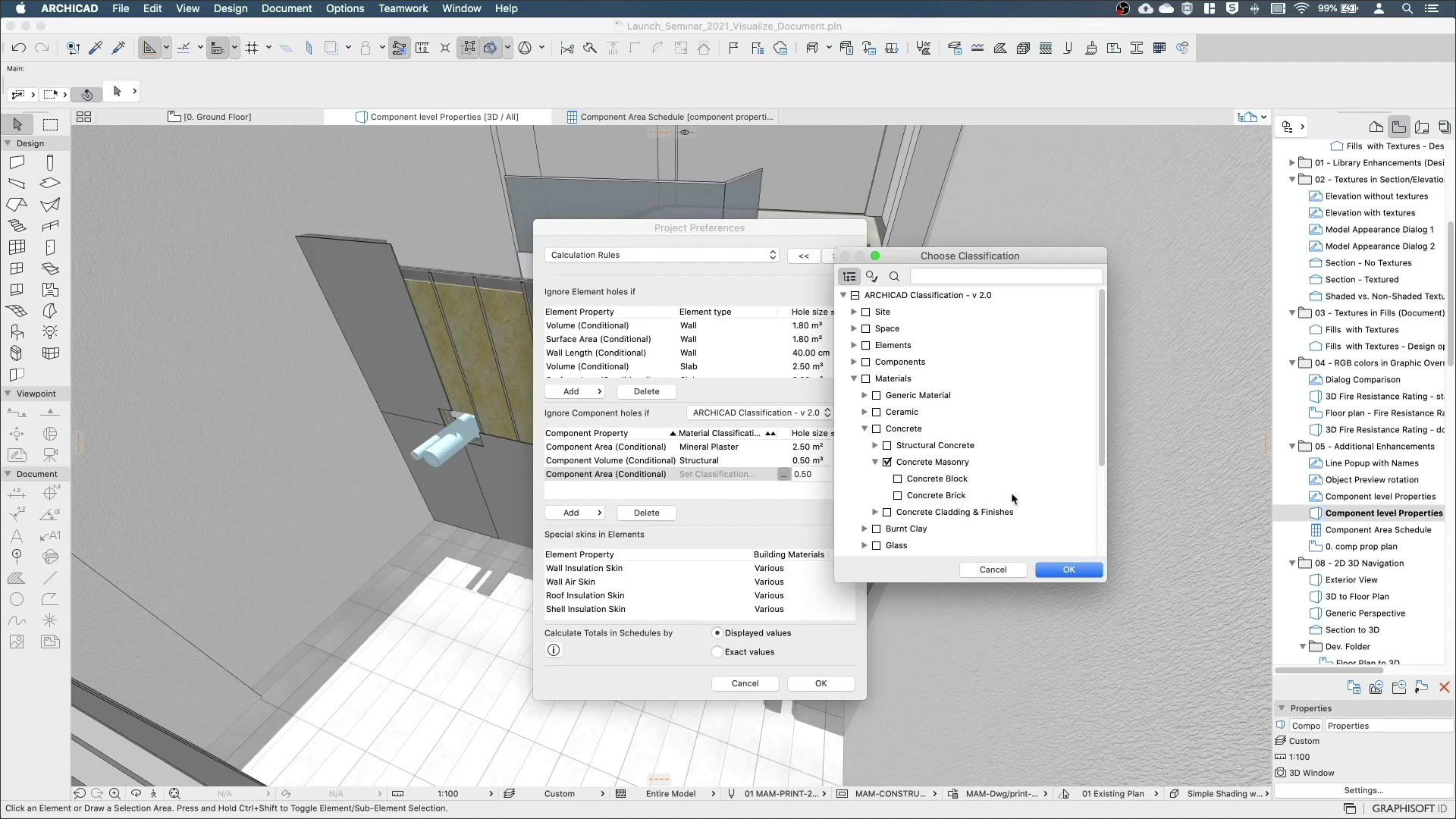Switch to Component Area Schedule tab
The width and height of the screenshot is (1456, 819).
pyautogui.click(x=670, y=117)
